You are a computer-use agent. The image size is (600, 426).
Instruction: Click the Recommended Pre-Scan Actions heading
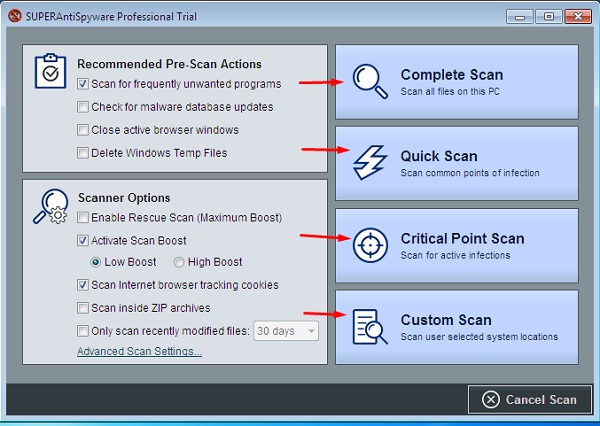coord(169,64)
